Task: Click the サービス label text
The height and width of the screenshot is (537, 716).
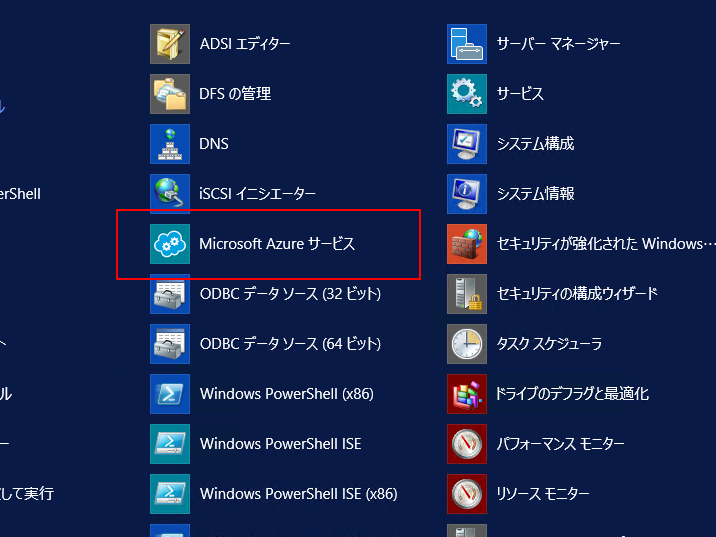Action: (521, 94)
